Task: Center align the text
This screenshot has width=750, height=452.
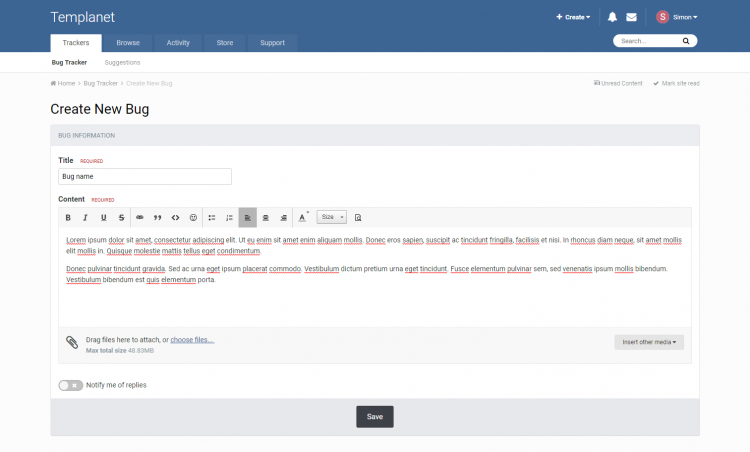Action: coord(265,218)
